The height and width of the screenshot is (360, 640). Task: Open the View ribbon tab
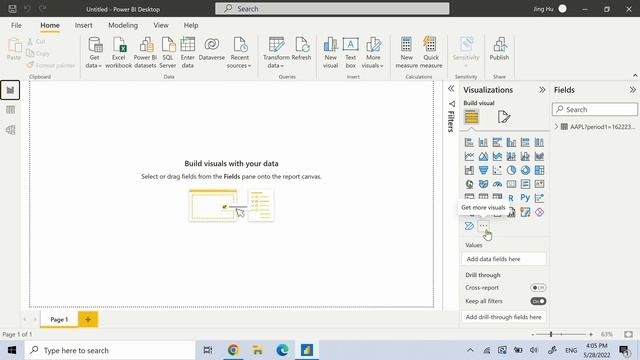tap(161, 25)
